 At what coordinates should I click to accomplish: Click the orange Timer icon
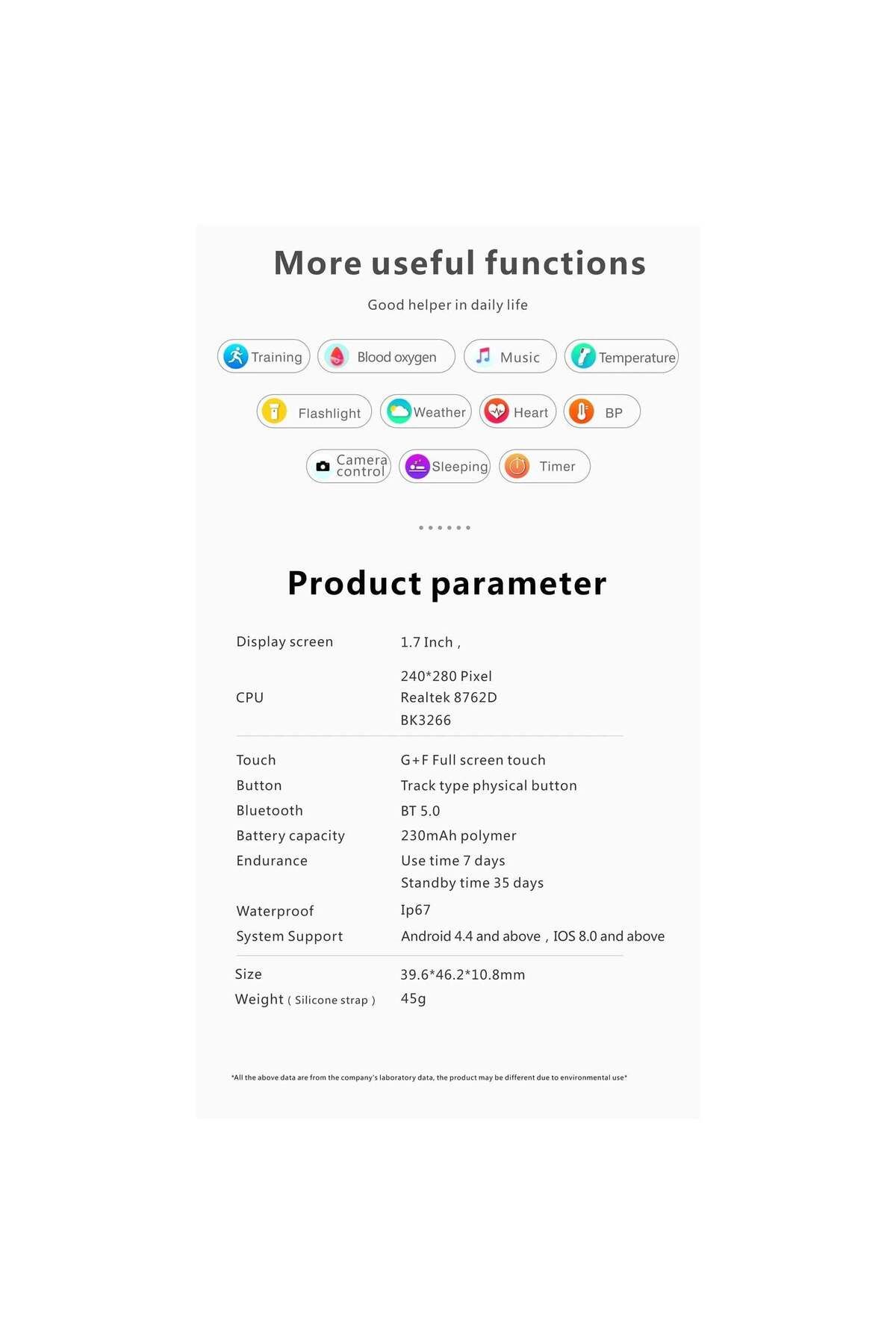[x=517, y=466]
